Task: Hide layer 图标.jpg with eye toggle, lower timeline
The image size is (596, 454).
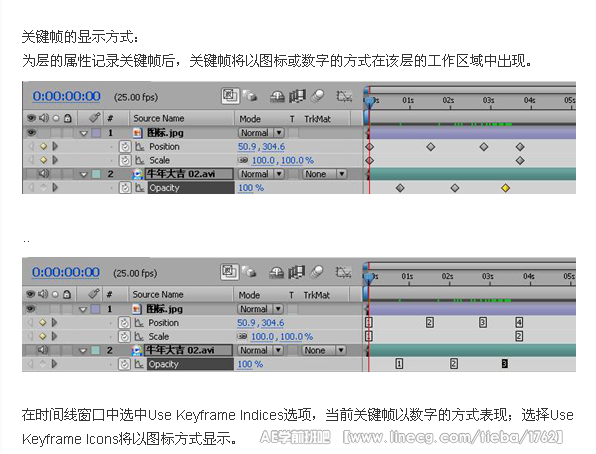Action: (30, 309)
